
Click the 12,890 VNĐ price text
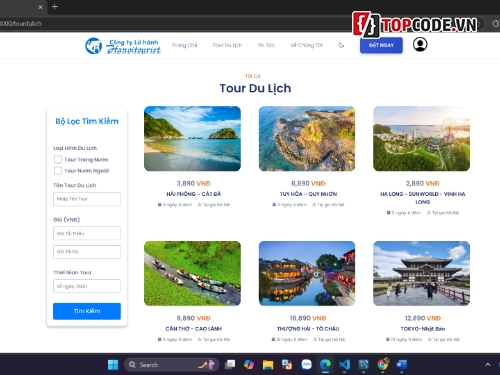point(423,318)
